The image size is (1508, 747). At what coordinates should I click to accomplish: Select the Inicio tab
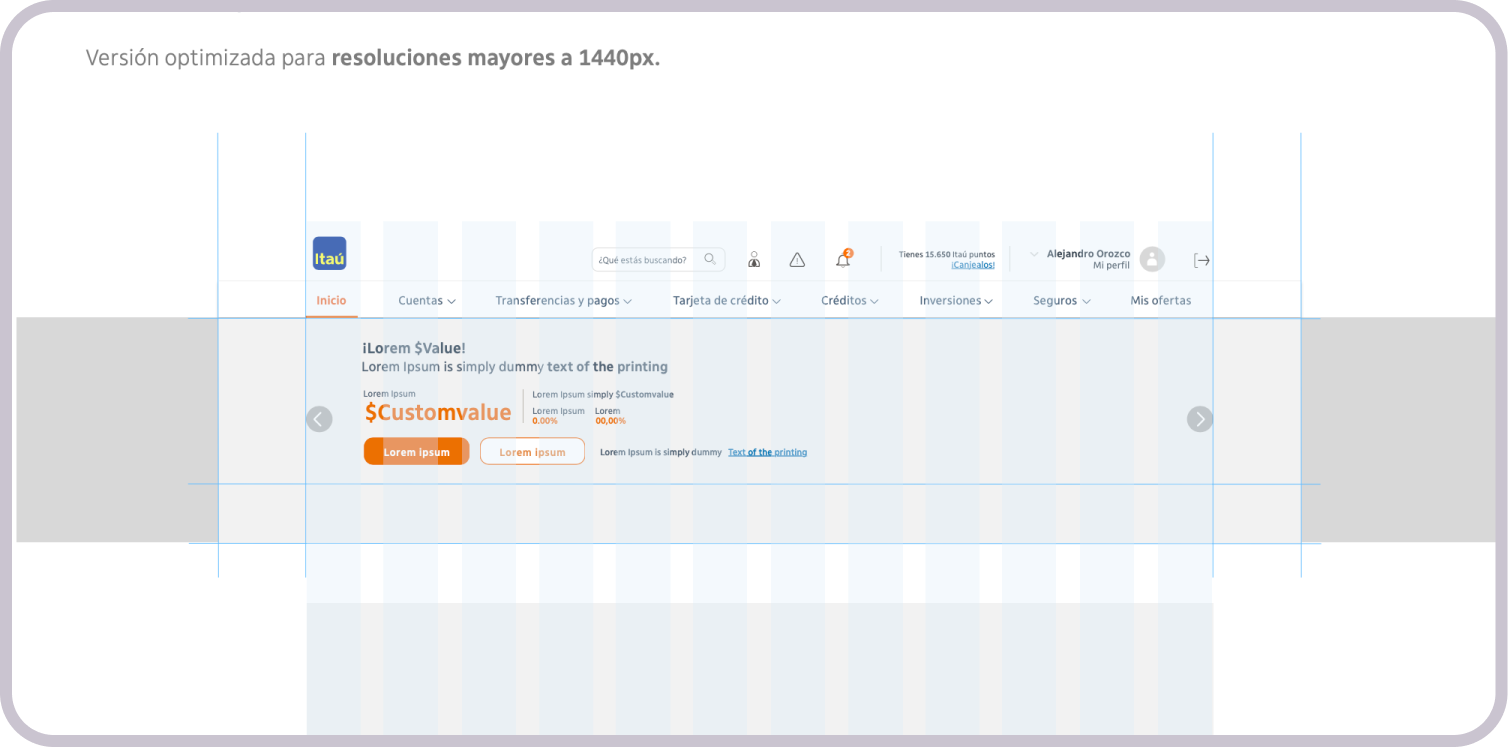(x=331, y=300)
